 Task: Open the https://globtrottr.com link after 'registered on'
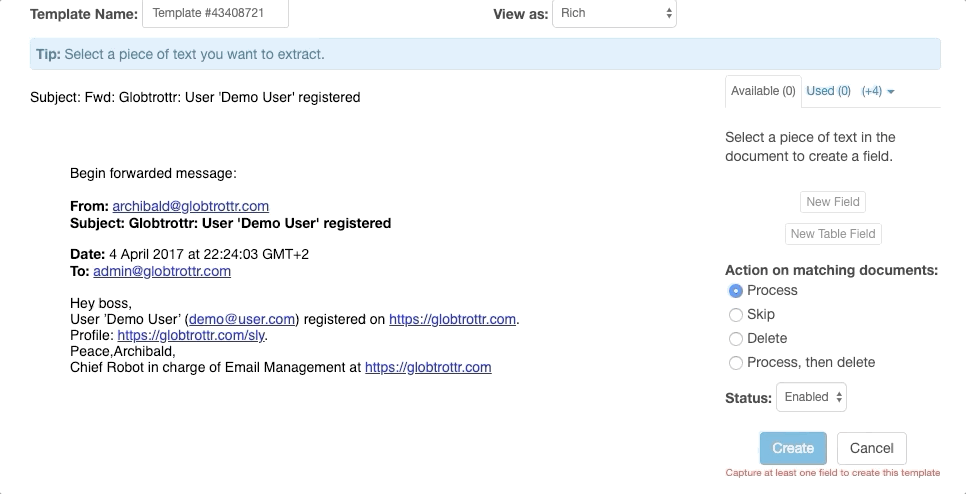click(452, 319)
